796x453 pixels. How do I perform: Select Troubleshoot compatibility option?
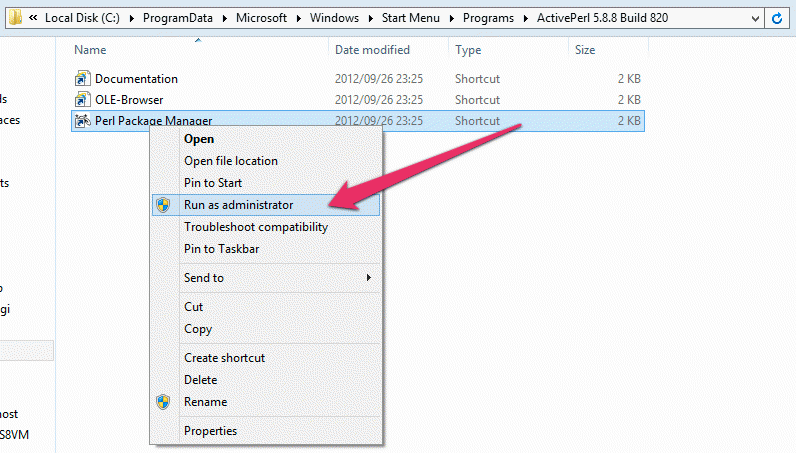[x=255, y=227]
